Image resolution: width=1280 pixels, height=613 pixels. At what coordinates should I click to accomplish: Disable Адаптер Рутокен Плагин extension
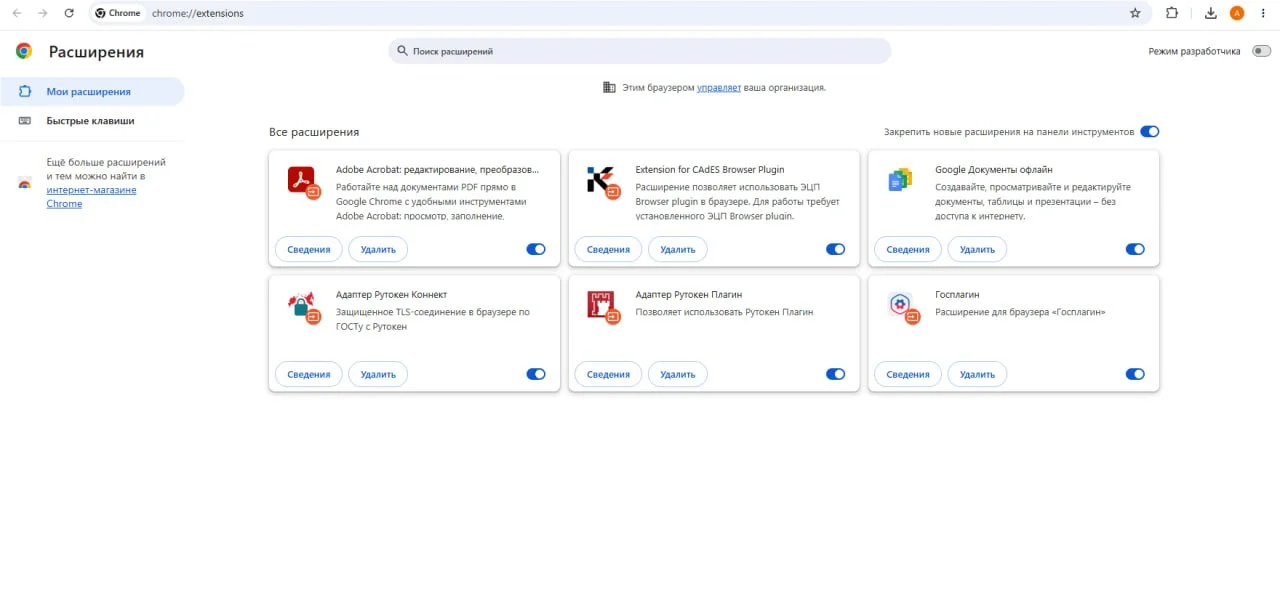click(x=836, y=374)
